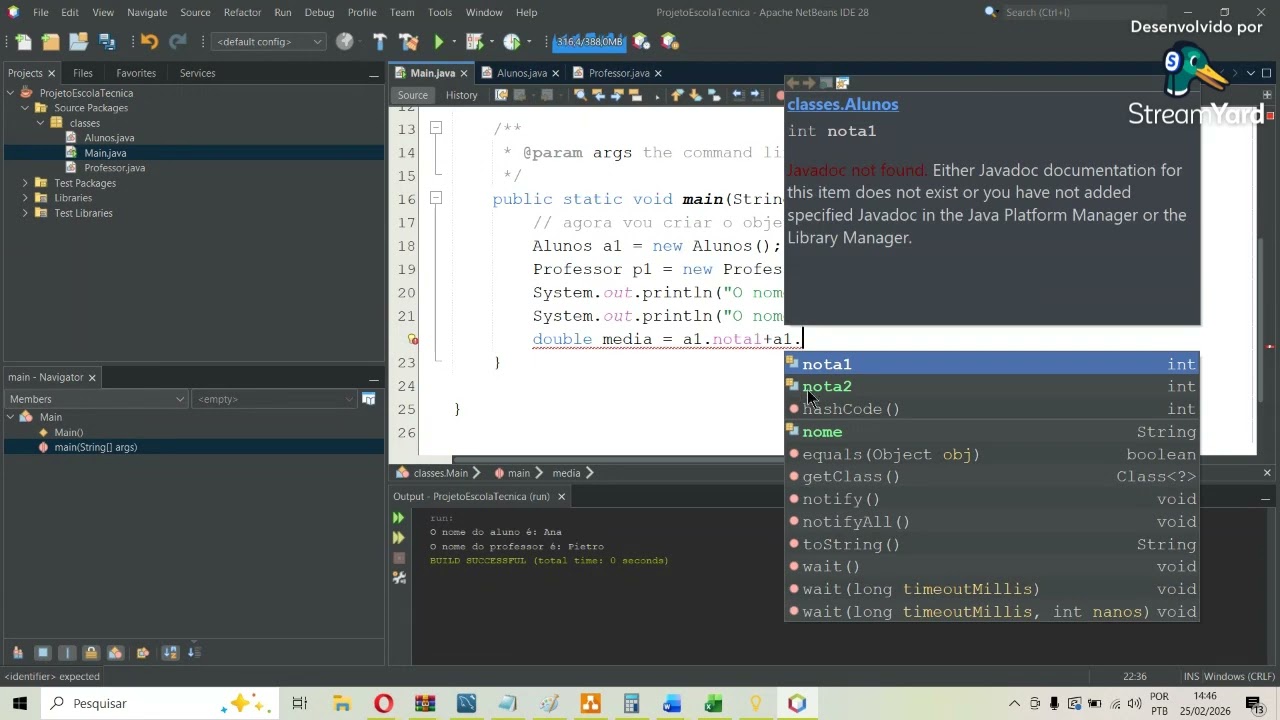This screenshot has width=1280, height=720.
Task: Run the project with green play icon
Action: pos(438,42)
